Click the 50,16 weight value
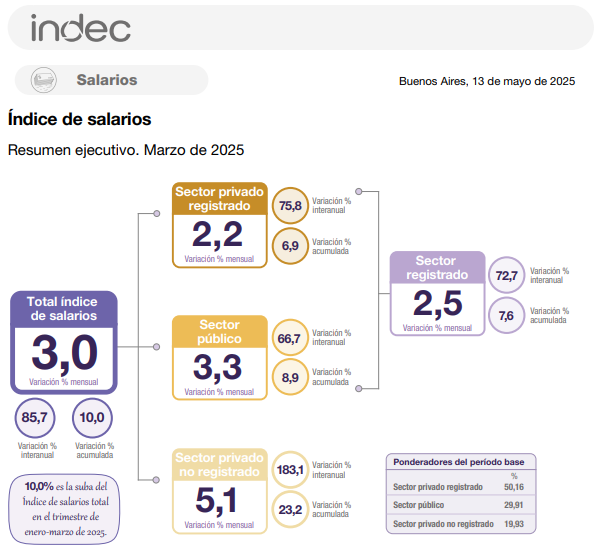The height and width of the screenshot is (550, 594). coord(514,487)
